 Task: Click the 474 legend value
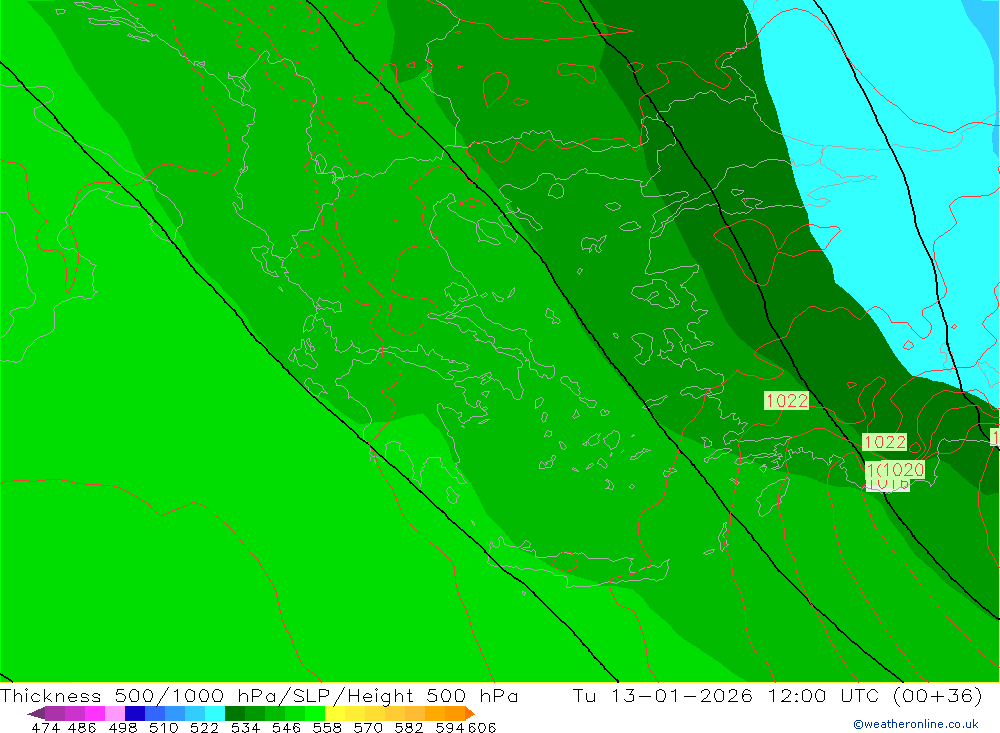pyautogui.click(x=46, y=727)
